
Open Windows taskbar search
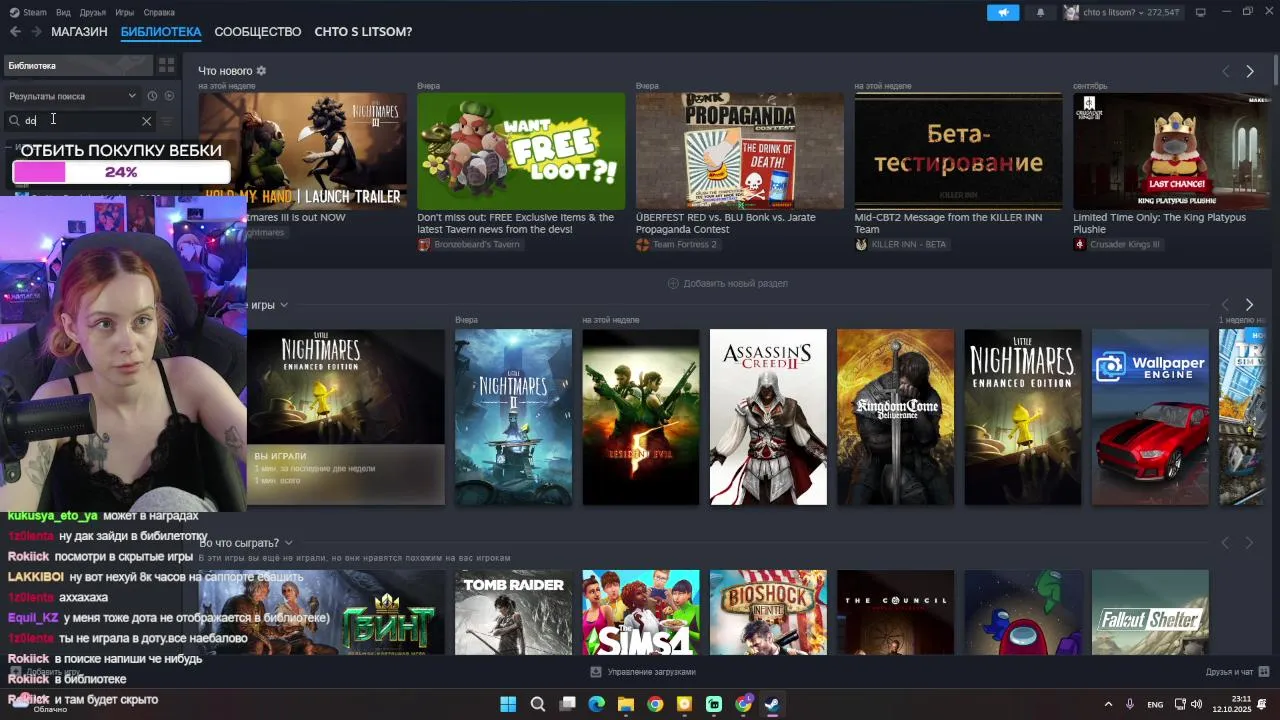[538, 704]
